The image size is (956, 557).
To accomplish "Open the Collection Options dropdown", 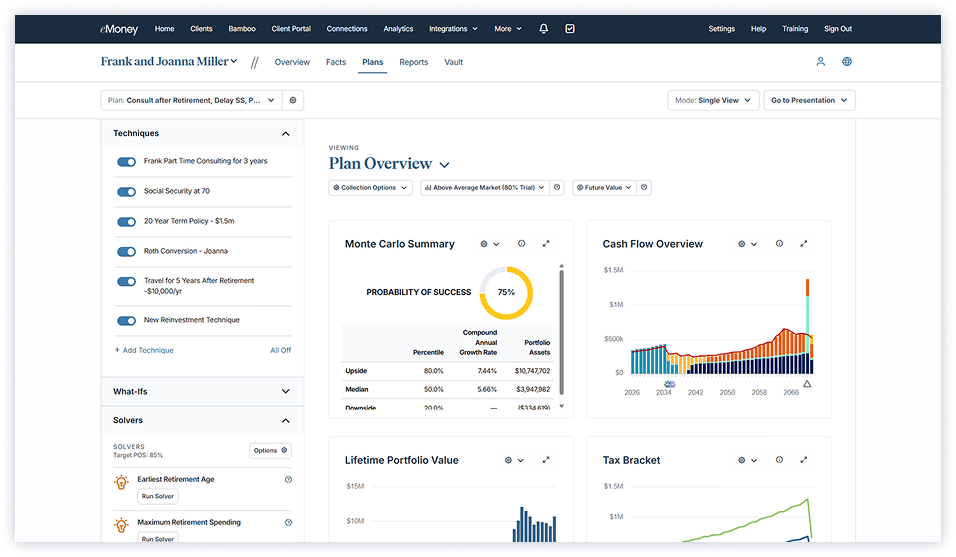I will tap(370, 187).
